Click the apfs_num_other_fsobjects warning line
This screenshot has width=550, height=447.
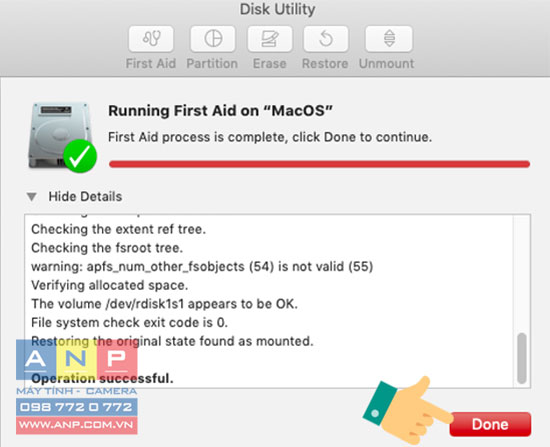(x=202, y=267)
